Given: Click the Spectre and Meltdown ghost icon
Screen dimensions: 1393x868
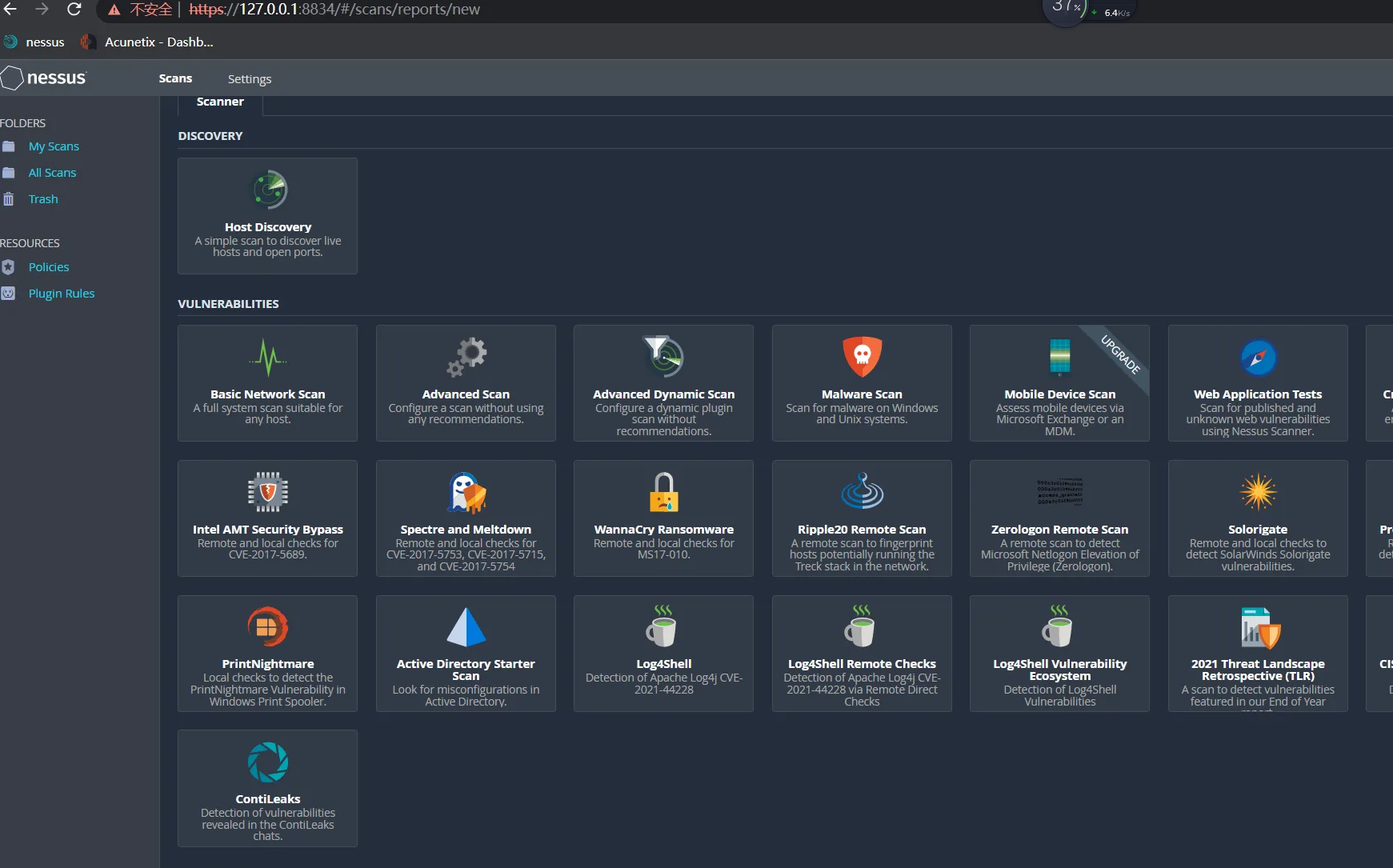Looking at the screenshot, I should coord(466,493).
